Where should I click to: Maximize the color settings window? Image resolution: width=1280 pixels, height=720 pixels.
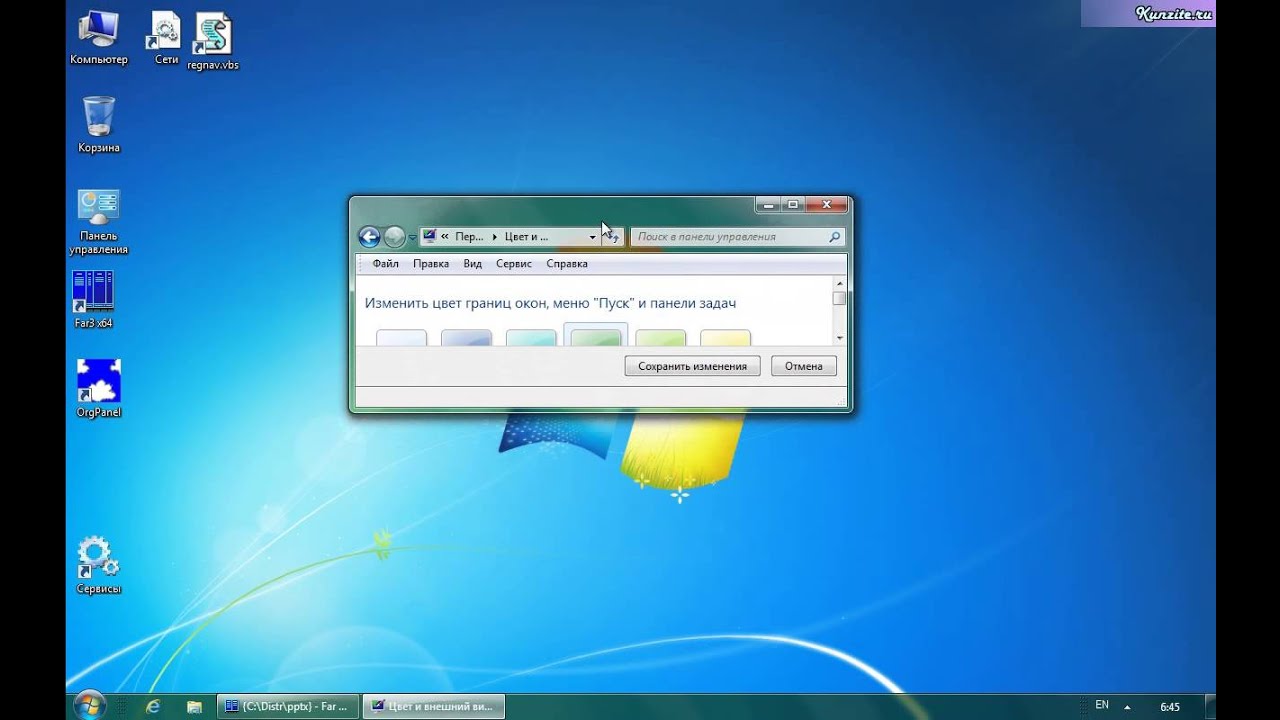[x=793, y=205]
